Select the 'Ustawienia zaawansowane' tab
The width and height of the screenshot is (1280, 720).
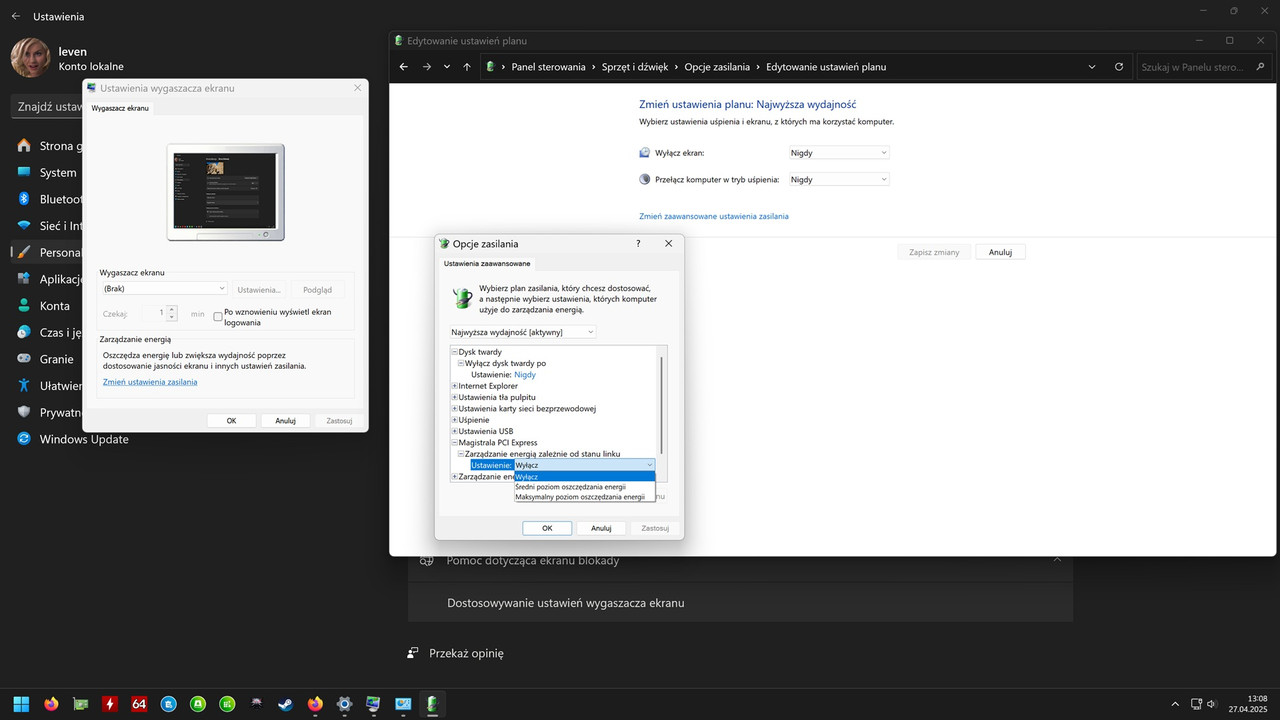click(487, 264)
